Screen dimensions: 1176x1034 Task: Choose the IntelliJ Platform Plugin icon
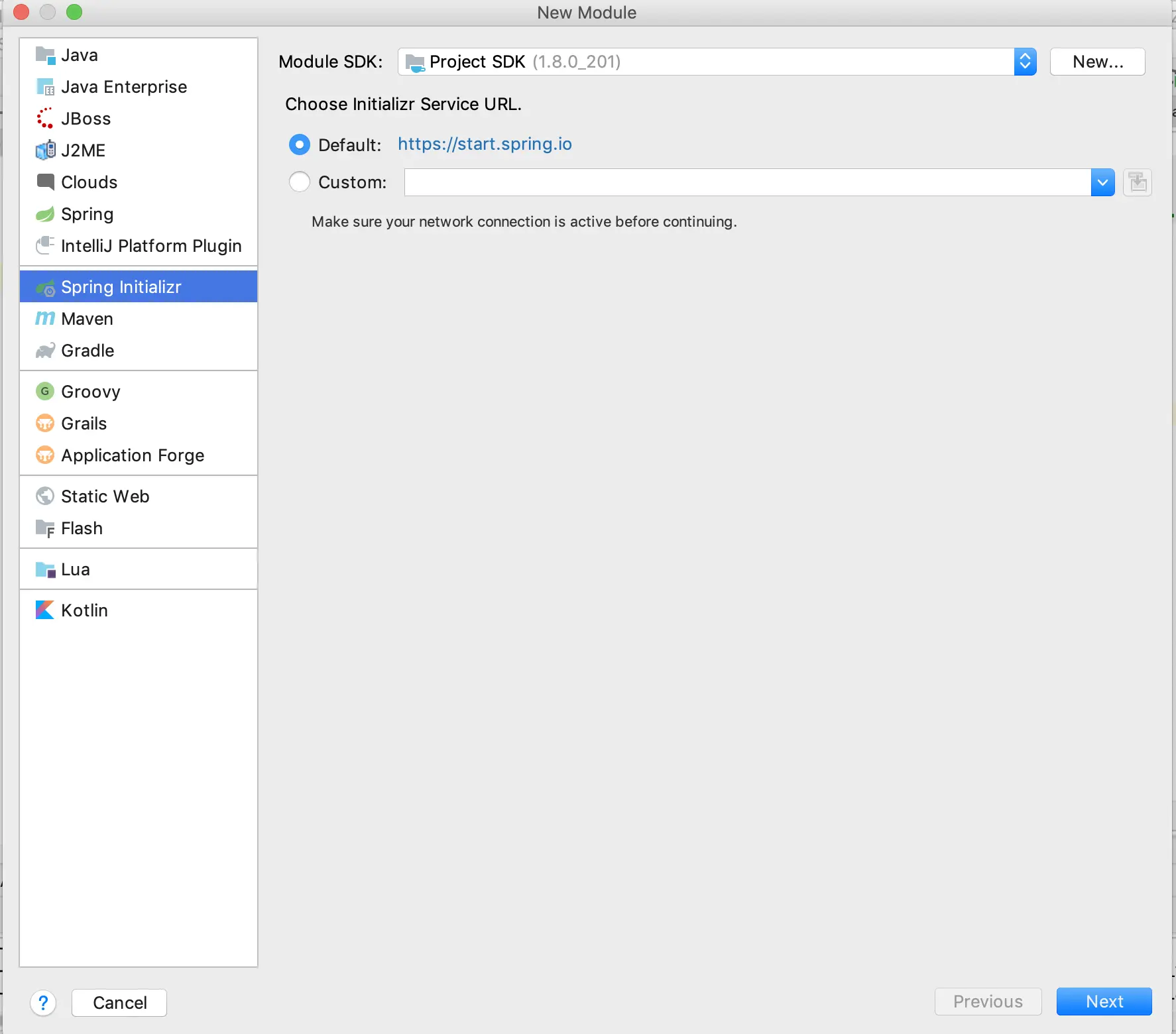pos(45,246)
